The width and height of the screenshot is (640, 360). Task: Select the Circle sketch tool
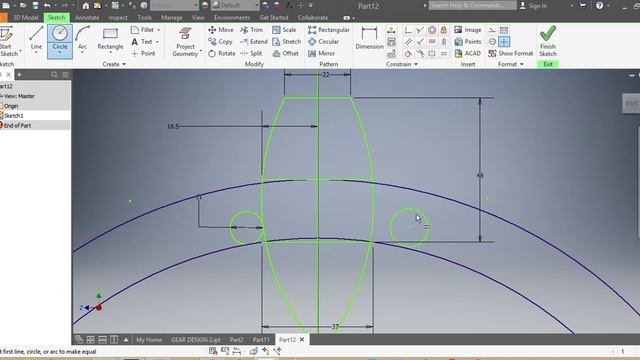(x=60, y=42)
